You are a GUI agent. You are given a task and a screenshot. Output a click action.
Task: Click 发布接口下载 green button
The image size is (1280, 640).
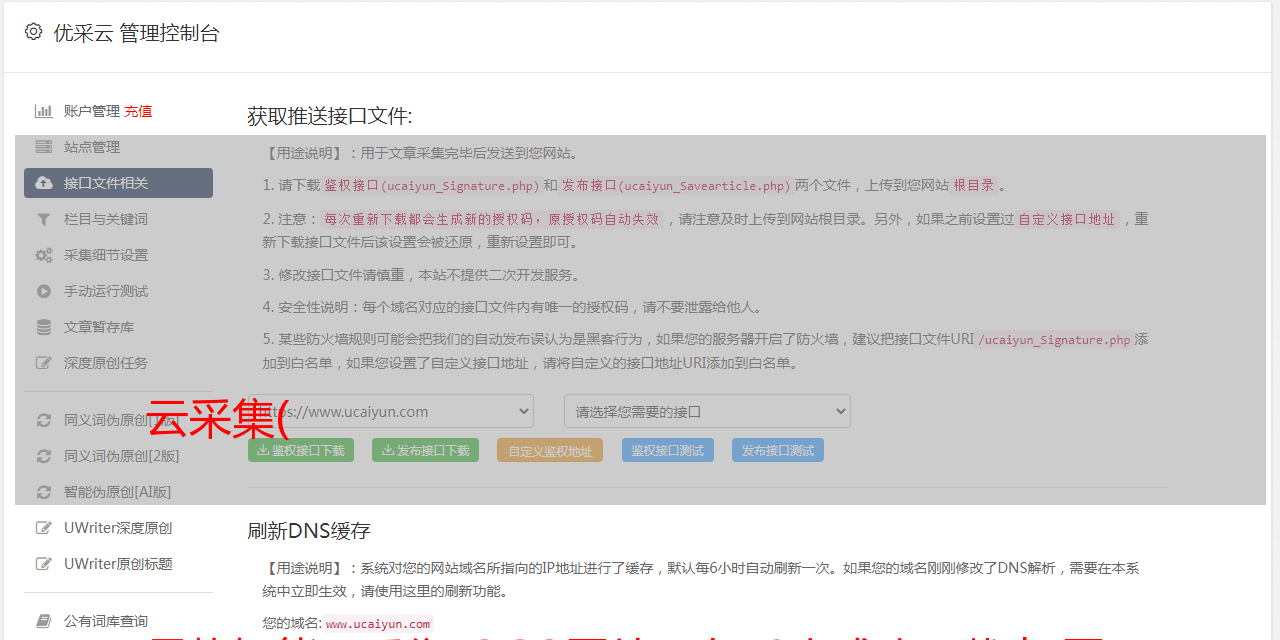click(x=426, y=450)
